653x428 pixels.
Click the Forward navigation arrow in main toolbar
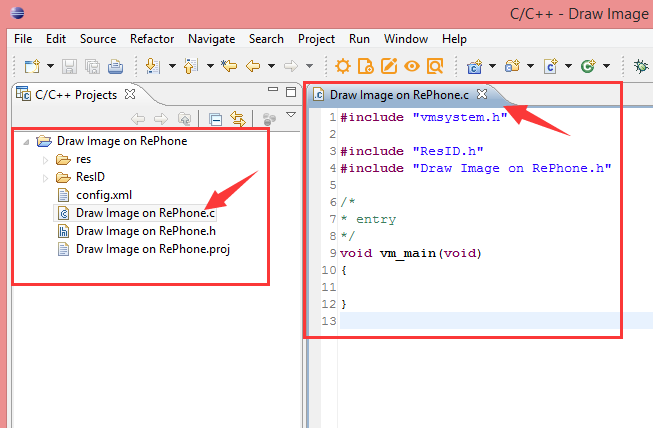[x=291, y=66]
